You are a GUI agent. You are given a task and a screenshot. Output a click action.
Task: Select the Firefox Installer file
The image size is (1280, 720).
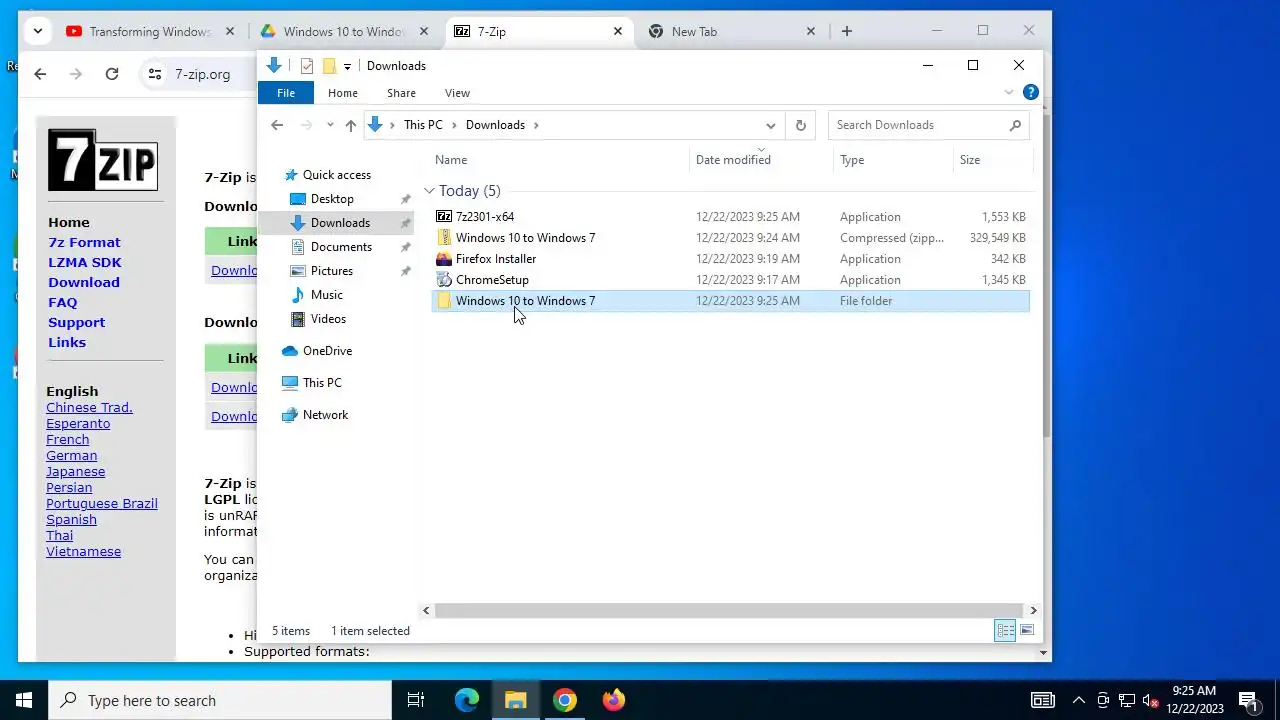tap(731, 259)
